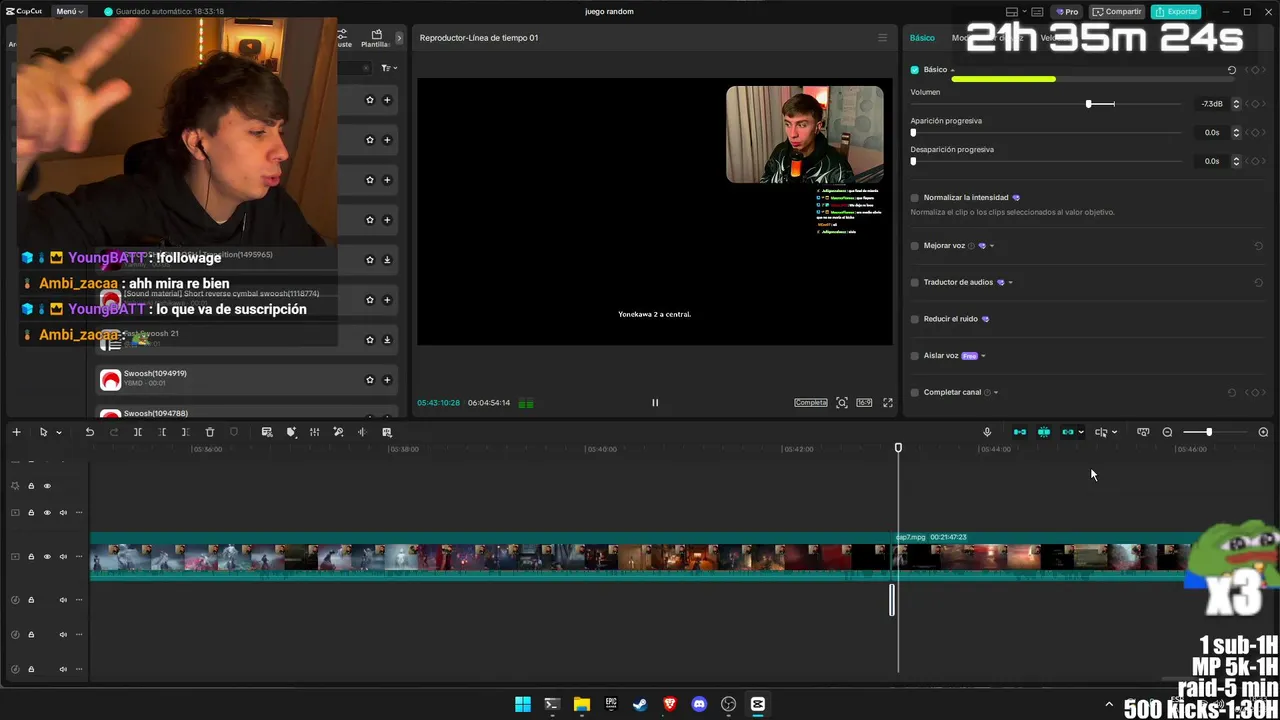Switch to the Básico audio tab
The image size is (1280, 720).
(922, 38)
